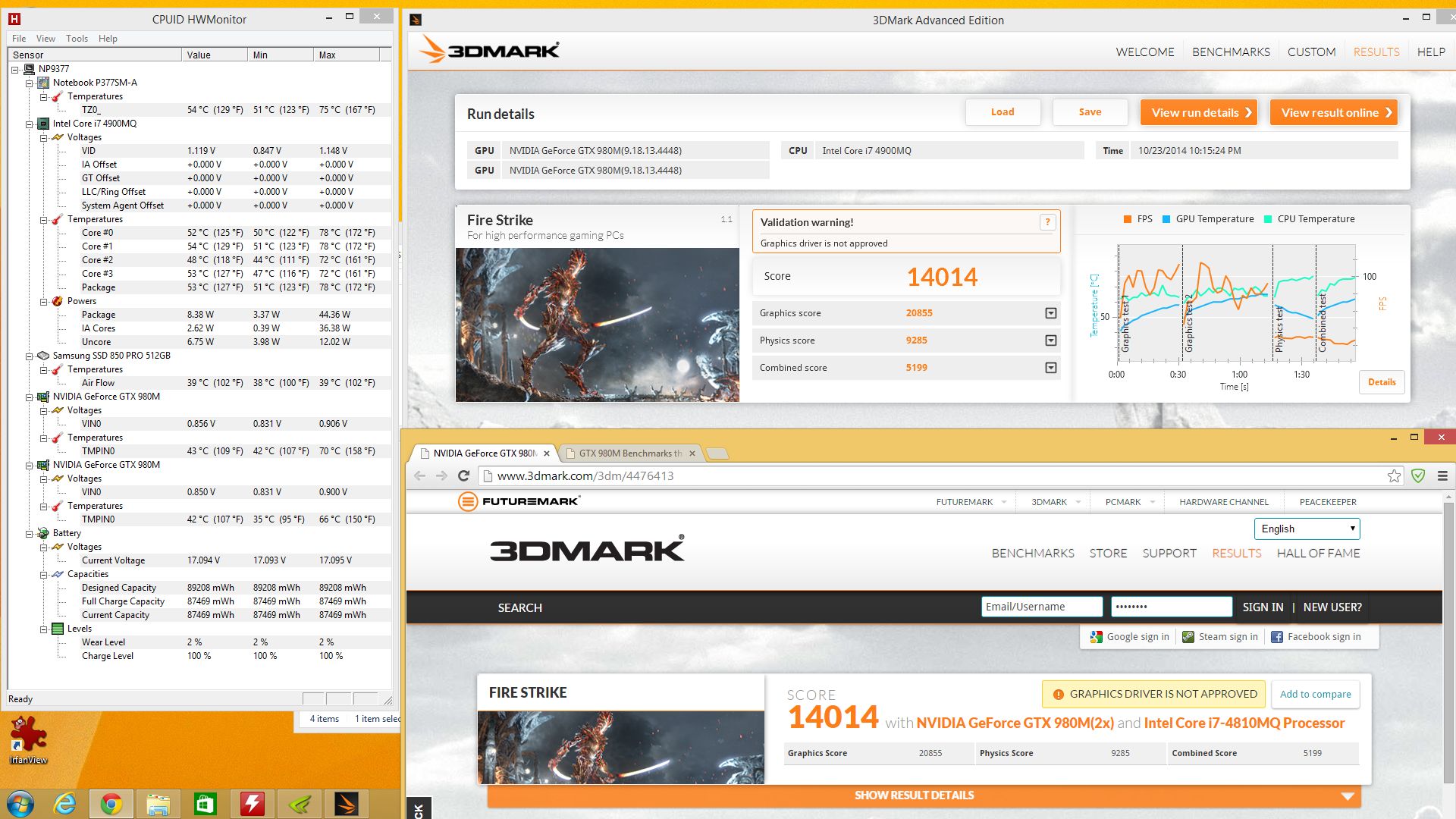Switch to 3DMark BENCHMARKS tab

(x=1231, y=52)
